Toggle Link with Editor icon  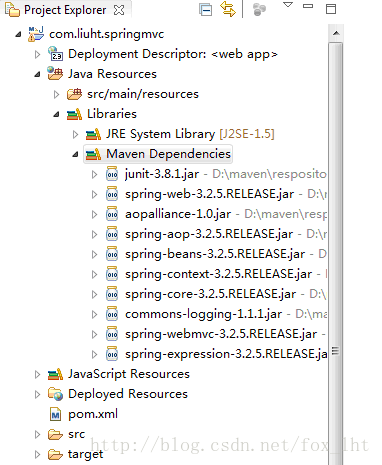[228, 9]
